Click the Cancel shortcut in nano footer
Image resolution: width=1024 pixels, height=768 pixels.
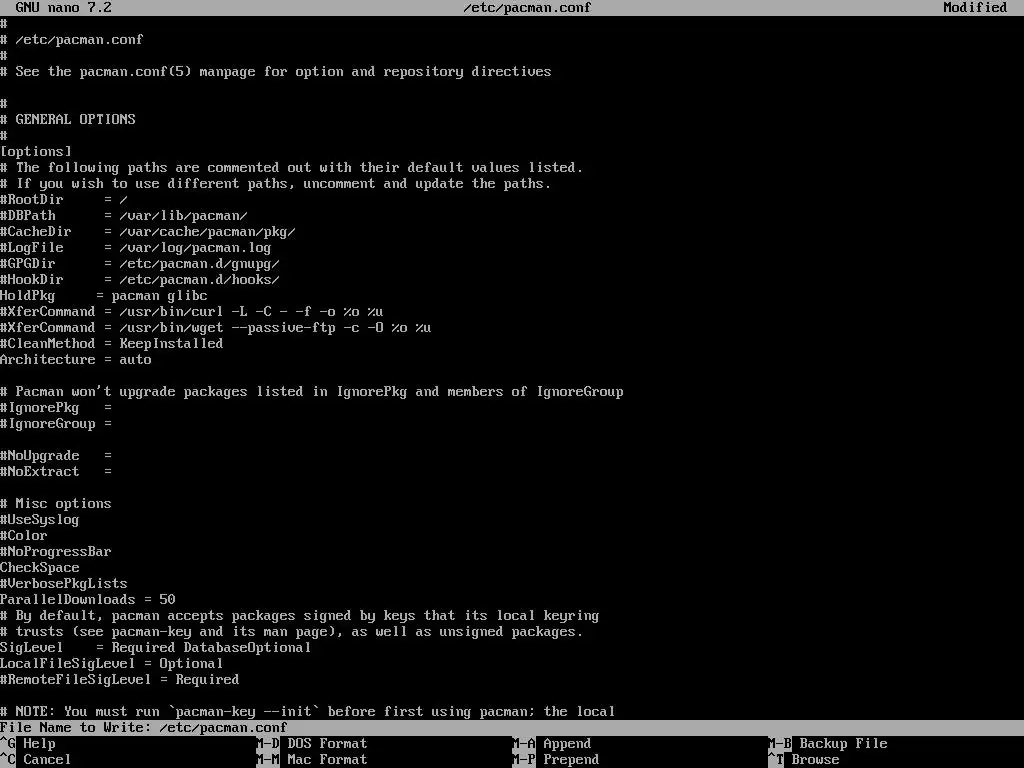coord(35,760)
